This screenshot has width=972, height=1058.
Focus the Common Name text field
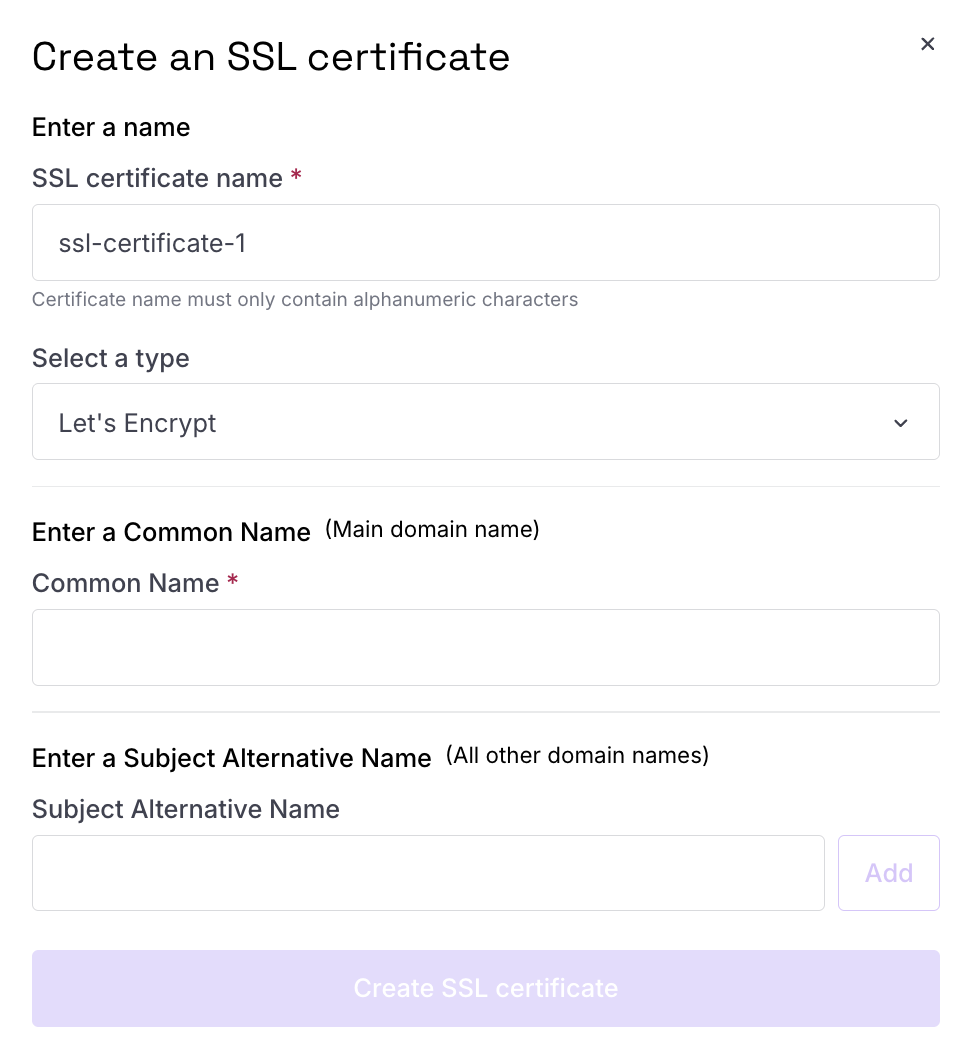pos(486,648)
